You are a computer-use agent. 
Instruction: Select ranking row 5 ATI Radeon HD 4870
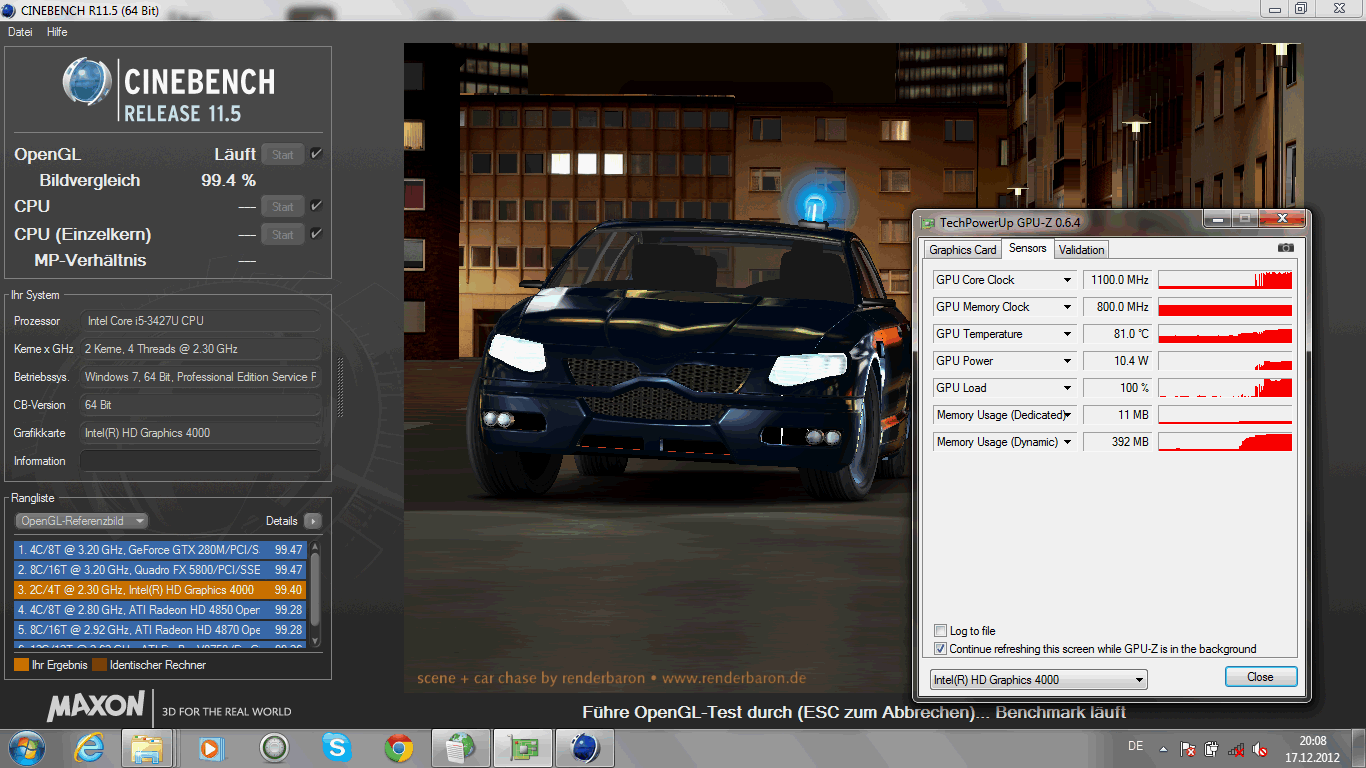pyautogui.click(x=160, y=629)
